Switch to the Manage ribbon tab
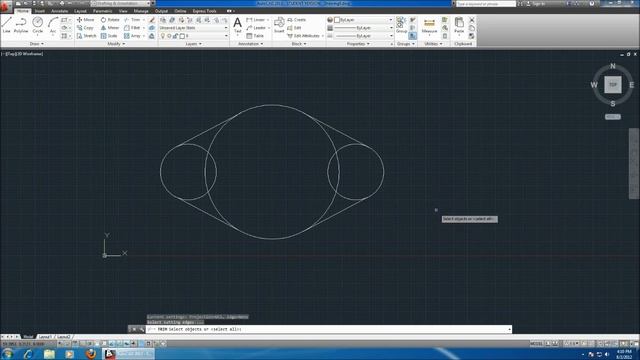The image size is (640, 360). pos(141,11)
